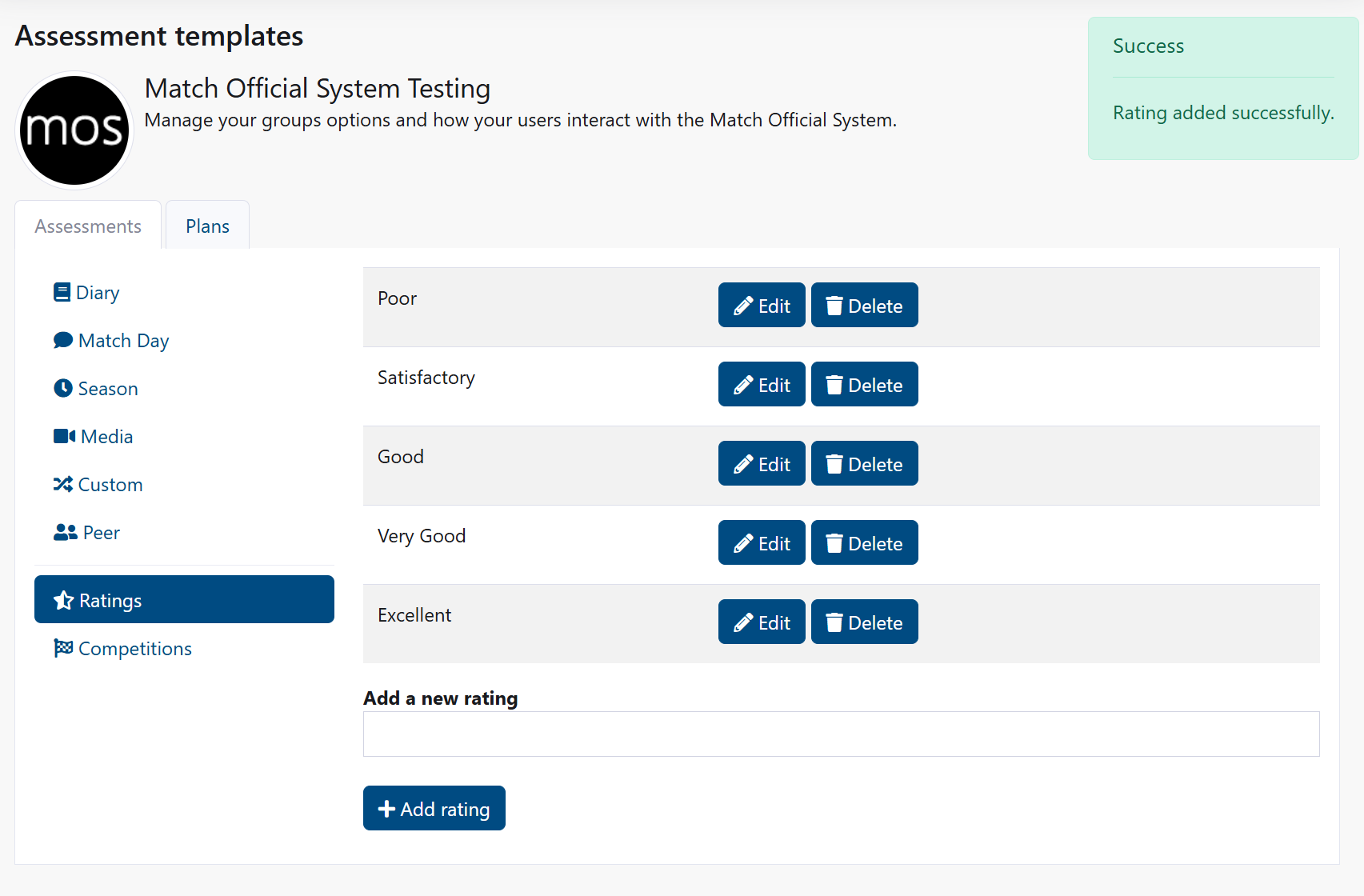Select the Diary section icon
The image size is (1364, 896).
click(x=63, y=291)
